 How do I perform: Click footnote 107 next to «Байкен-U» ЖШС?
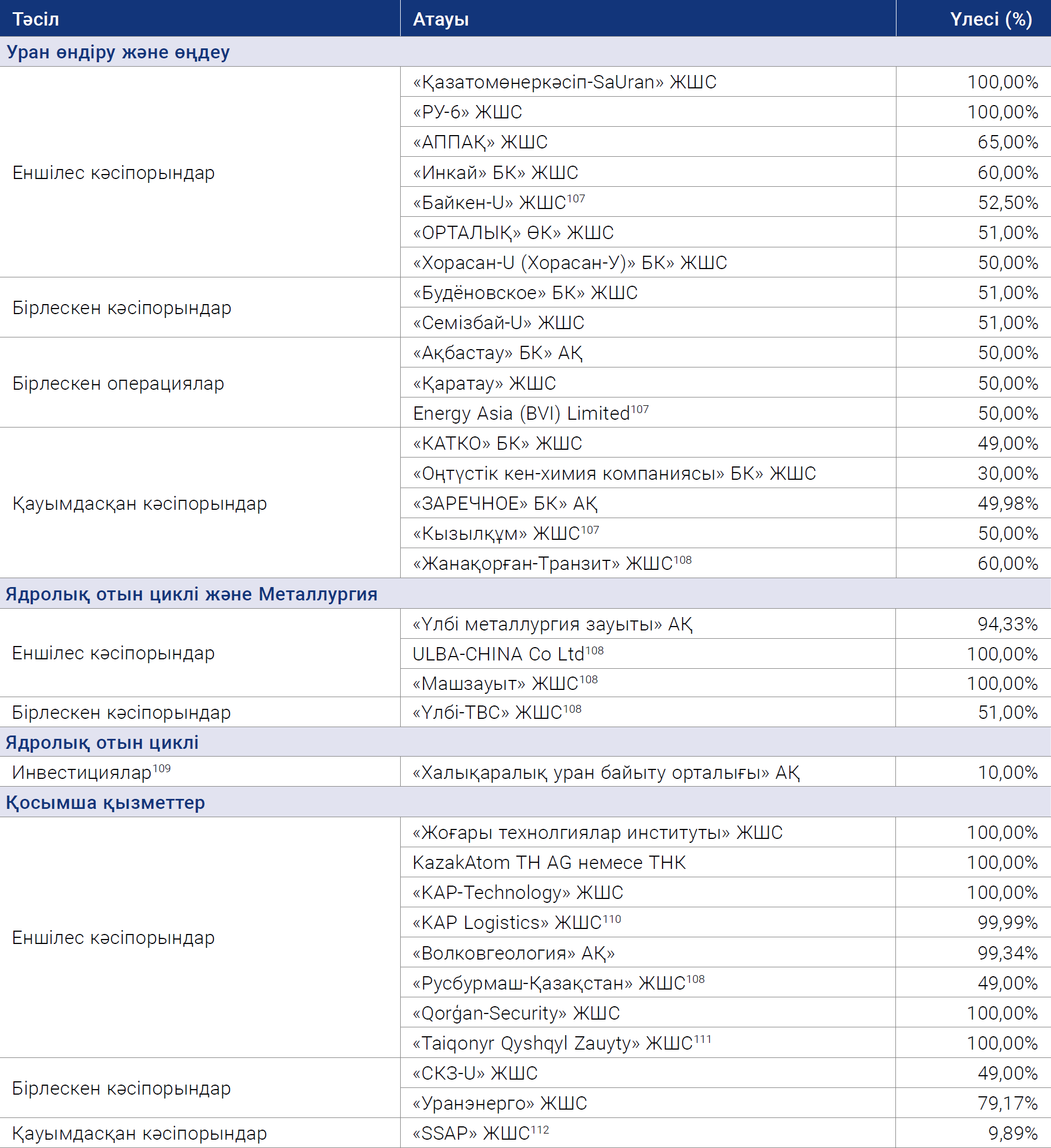pyautogui.click(x=576, y=198)
